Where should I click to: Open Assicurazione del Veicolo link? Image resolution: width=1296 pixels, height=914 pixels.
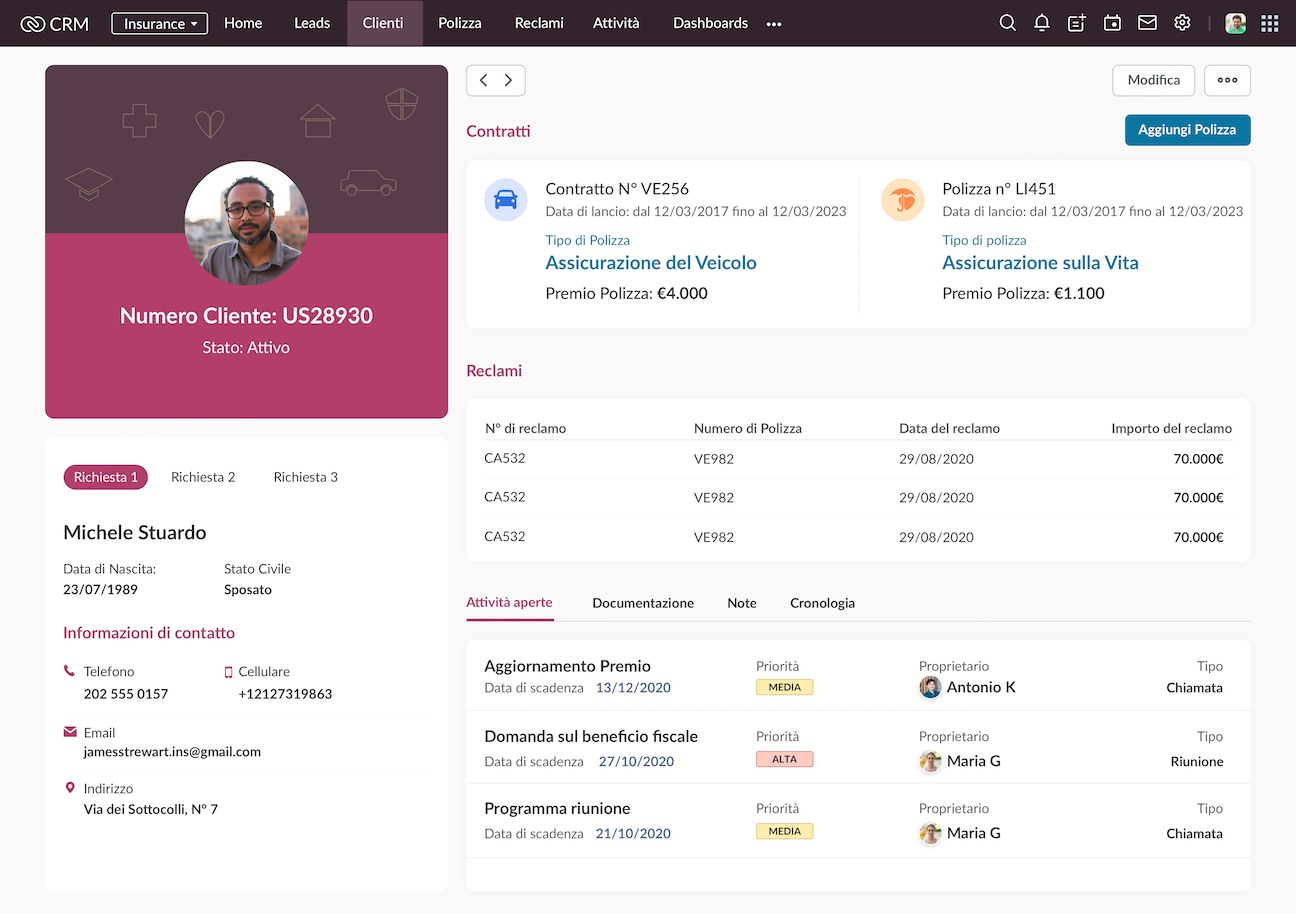pyautogui.click(x=651, y=263)
